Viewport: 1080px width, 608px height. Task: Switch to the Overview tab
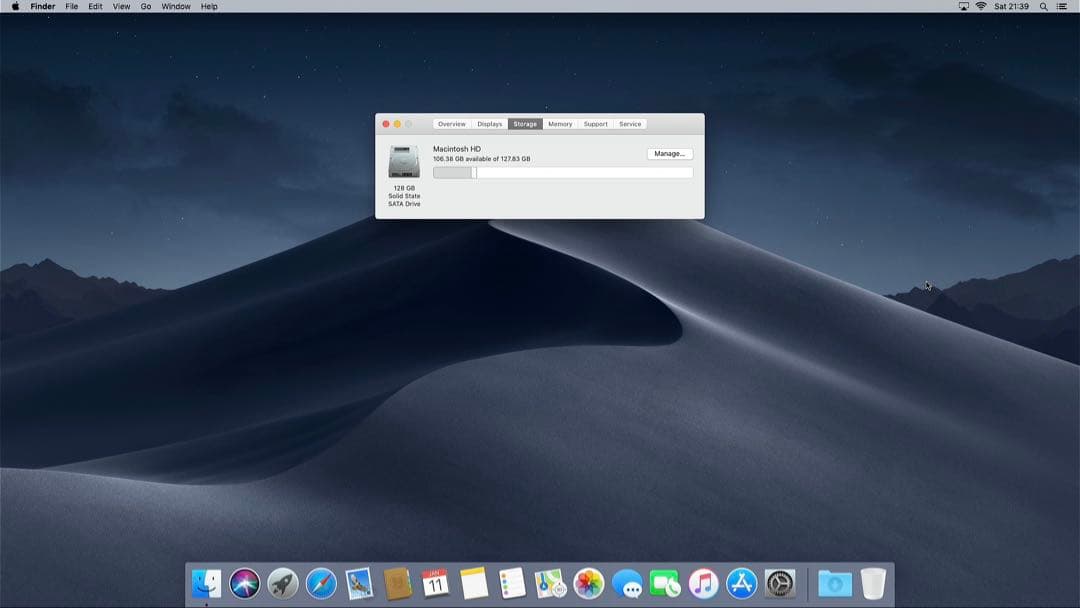(451, 123)
